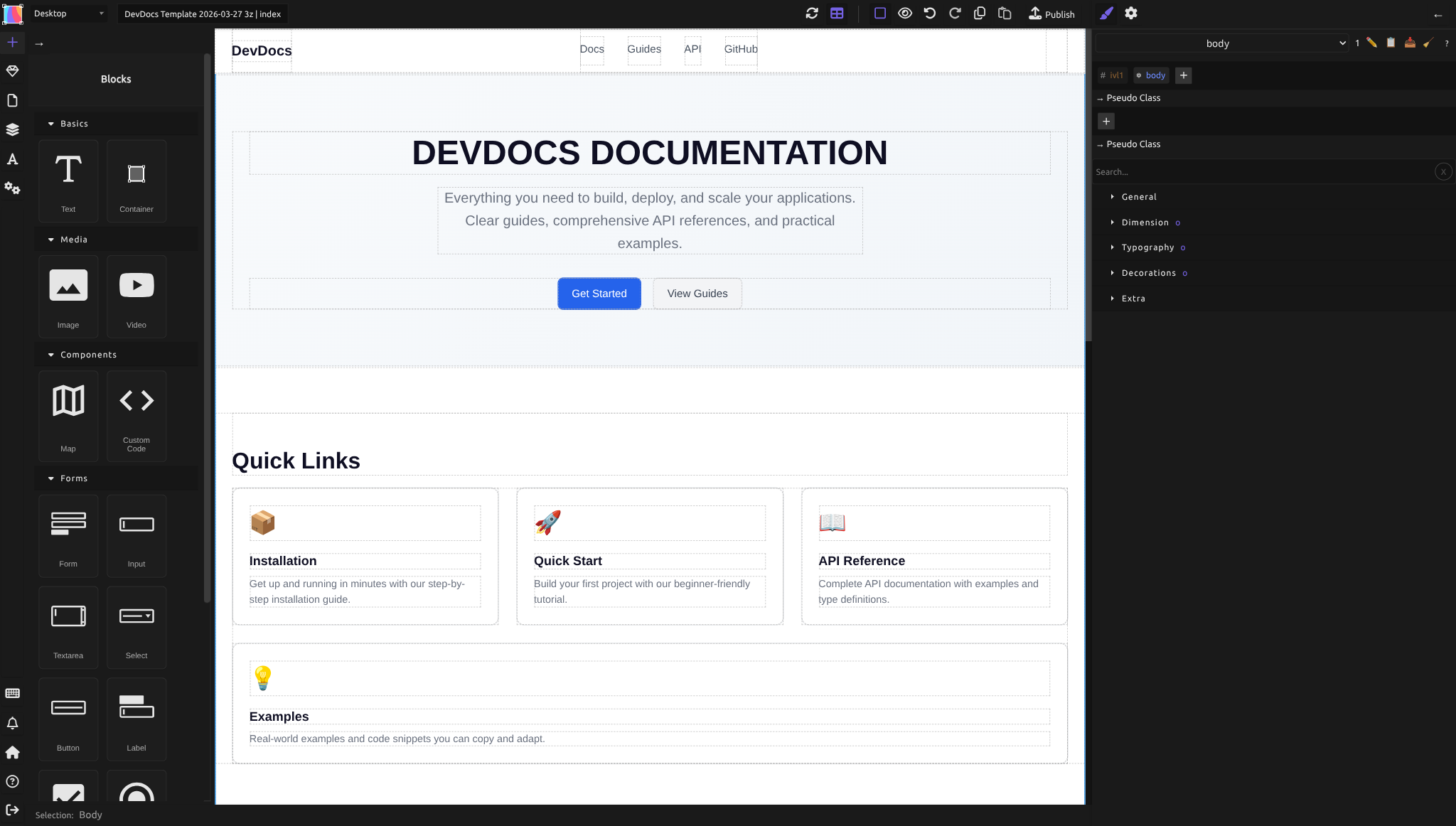The height and width of the screenshot is (826, 1456).
Task: Click the bell notifications icon
Action: point(13,723)
